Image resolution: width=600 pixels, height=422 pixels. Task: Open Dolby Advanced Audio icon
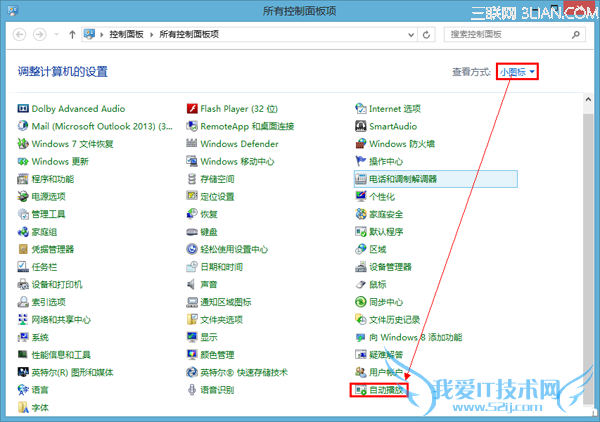click(23, 109)
